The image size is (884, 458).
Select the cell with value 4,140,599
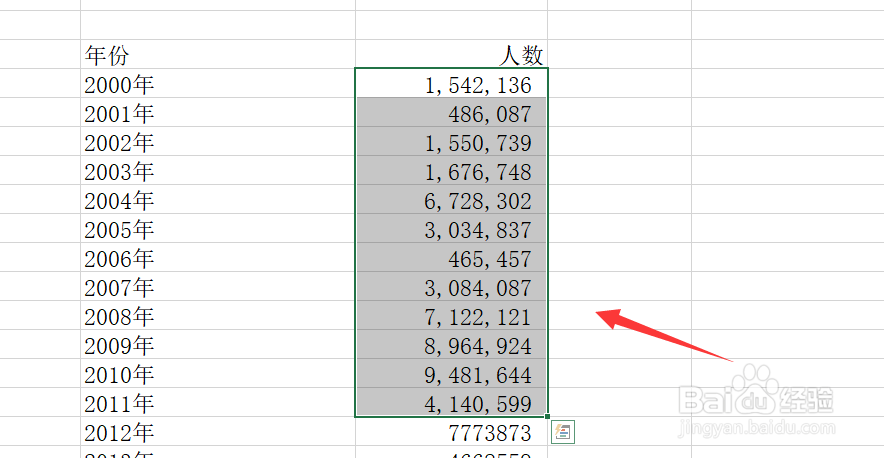[x=451, y=403]
